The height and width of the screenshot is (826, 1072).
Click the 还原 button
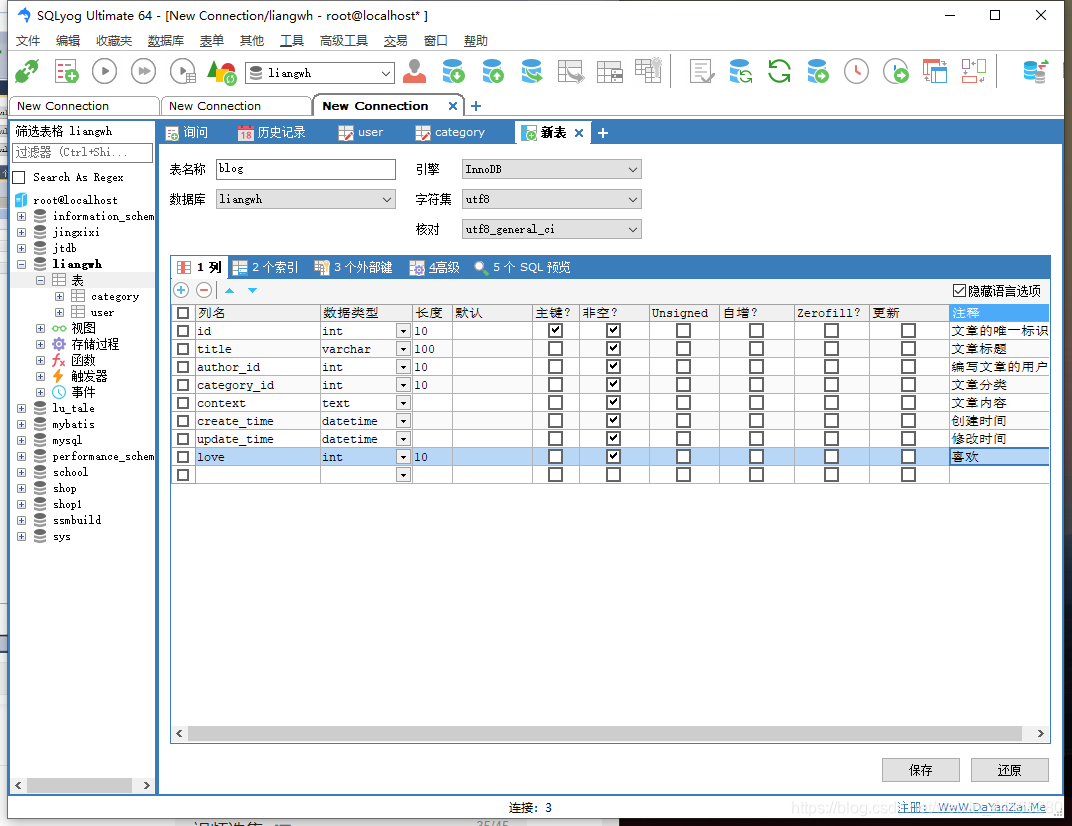click(x=1009, y=770)
